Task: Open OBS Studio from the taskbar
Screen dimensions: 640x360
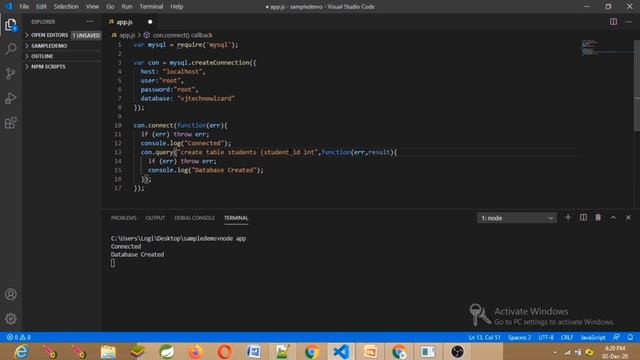Action: pyautogui.click(x=457, y=352)
